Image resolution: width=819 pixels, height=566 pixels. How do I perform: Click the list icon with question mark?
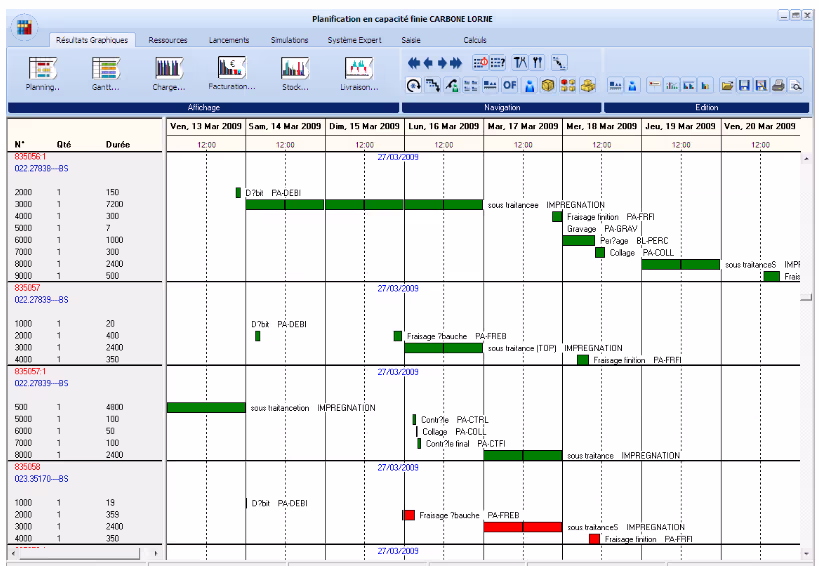[x=497, y=63]
